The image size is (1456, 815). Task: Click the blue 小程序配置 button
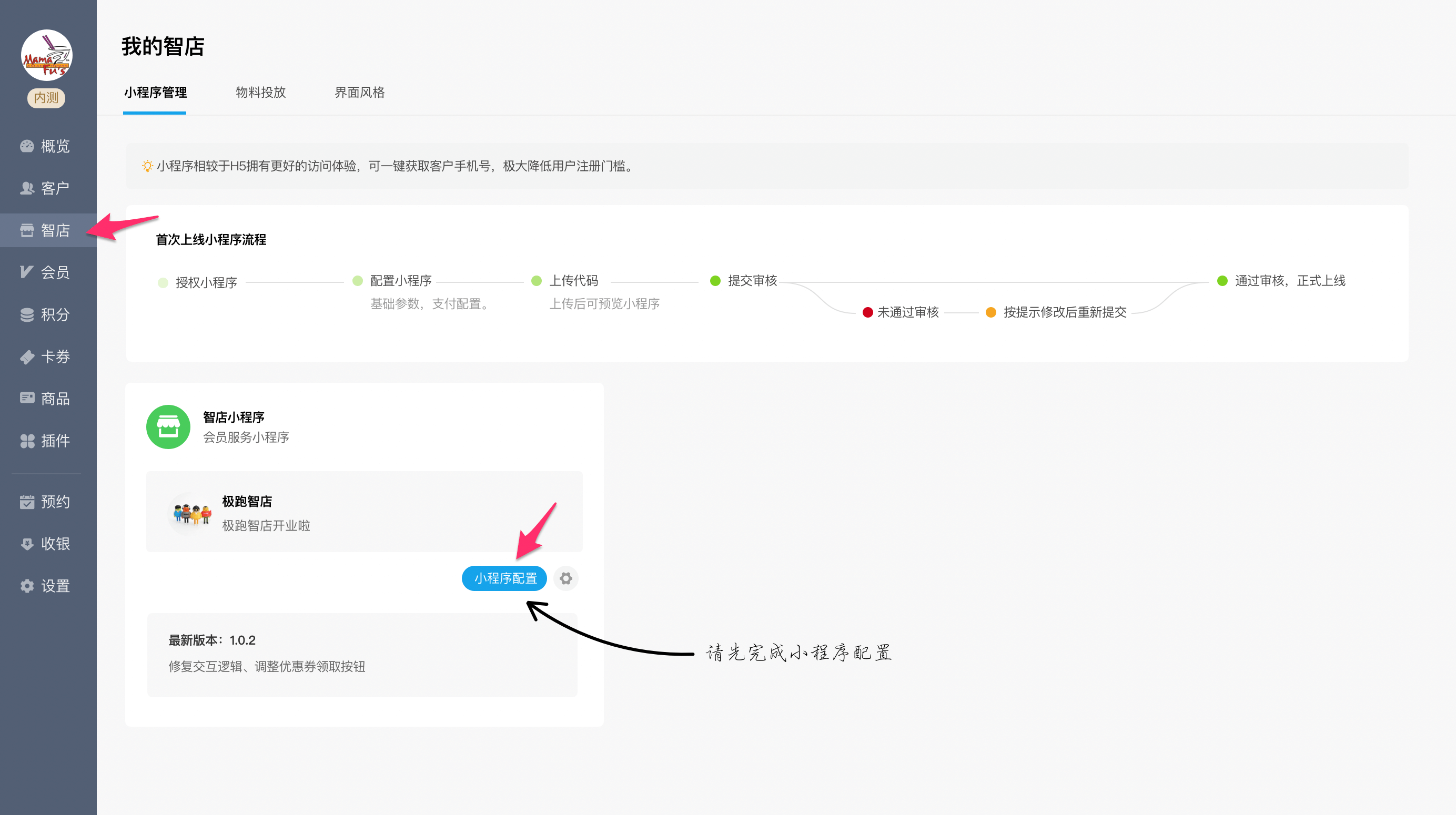[504, 578]
